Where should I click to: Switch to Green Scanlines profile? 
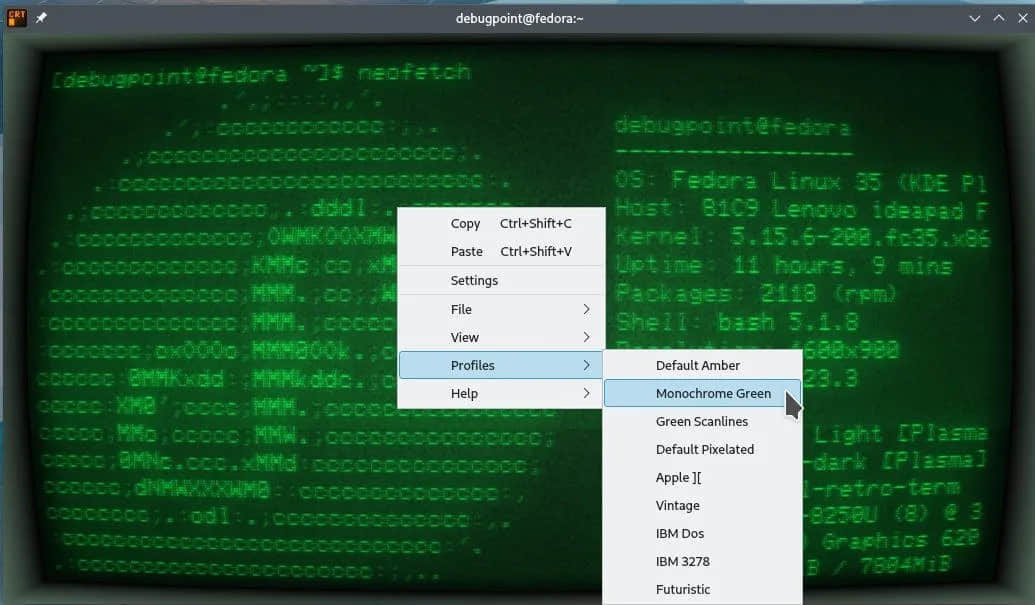701,422
